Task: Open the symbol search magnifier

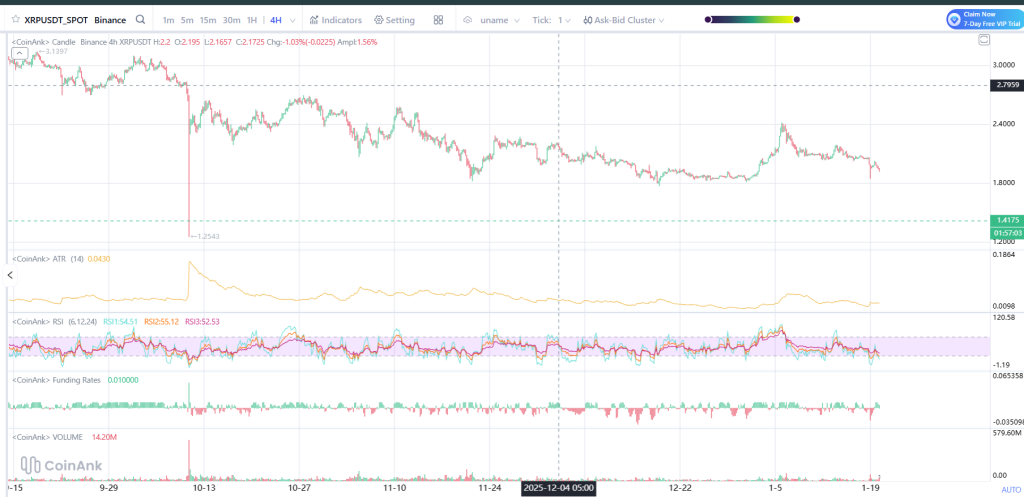Action: tap(140, 20)
